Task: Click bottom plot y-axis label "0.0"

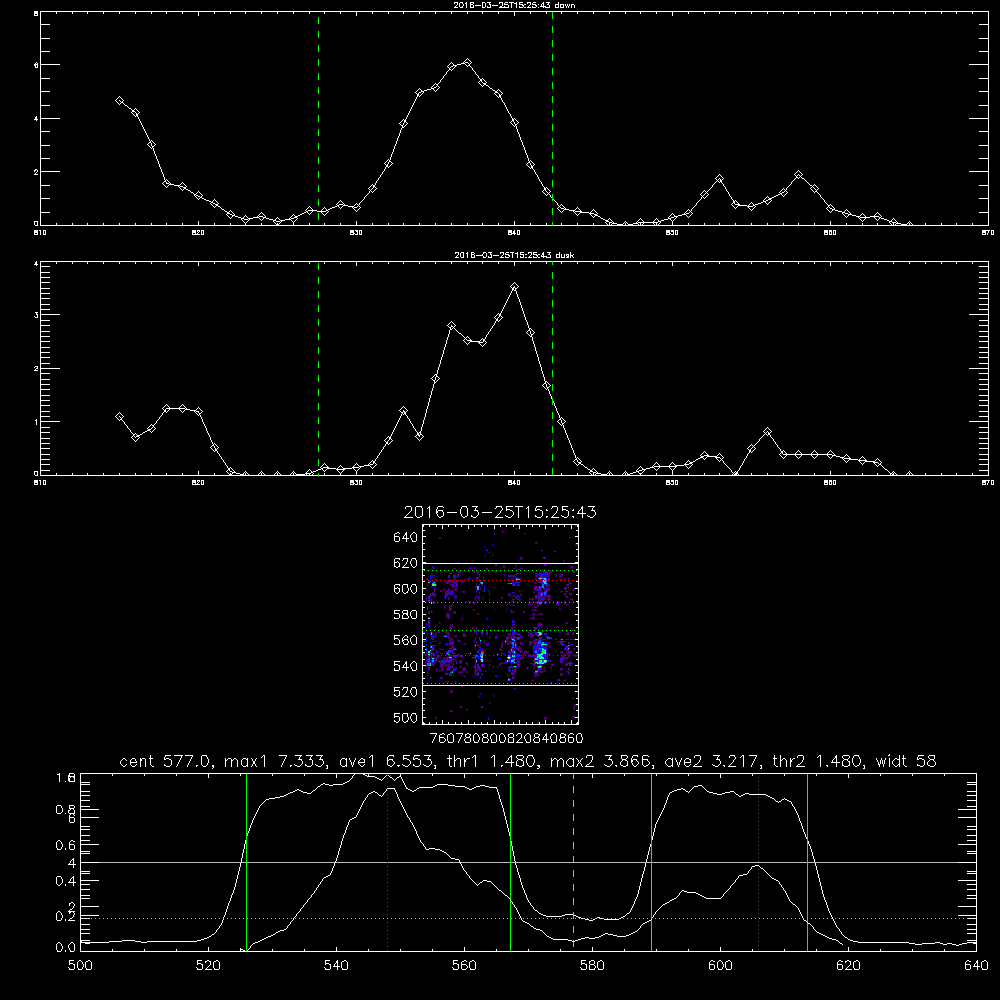Action: [x=65, y=948]
